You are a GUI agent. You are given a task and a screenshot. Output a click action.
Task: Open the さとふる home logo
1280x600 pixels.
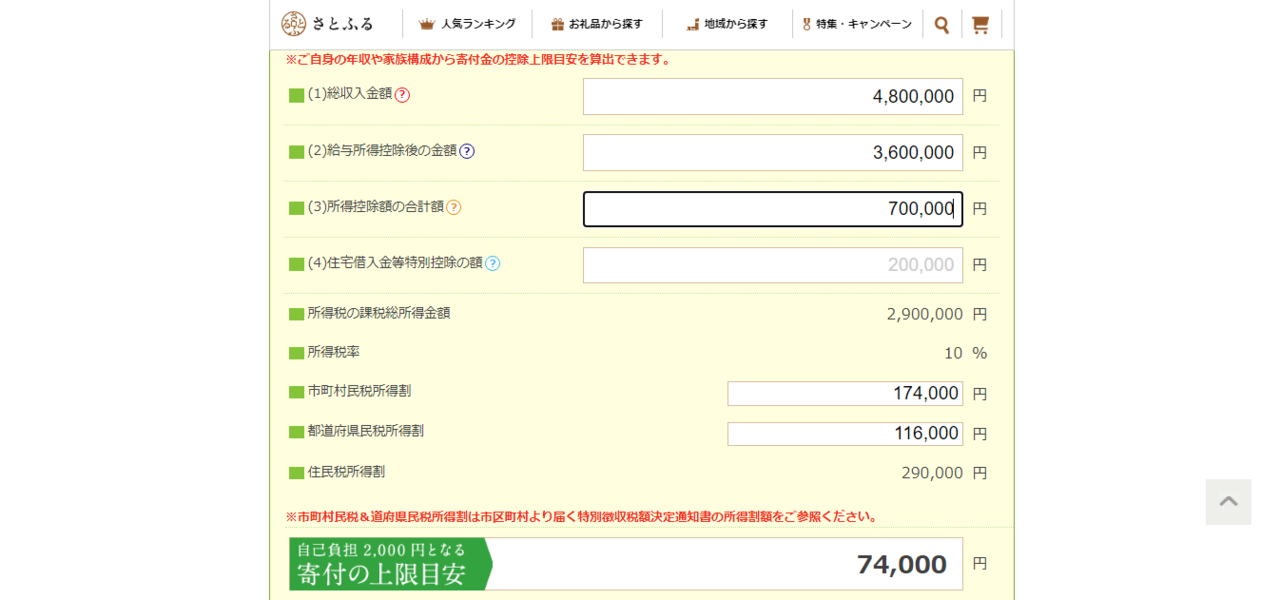[x=327, y=24]
